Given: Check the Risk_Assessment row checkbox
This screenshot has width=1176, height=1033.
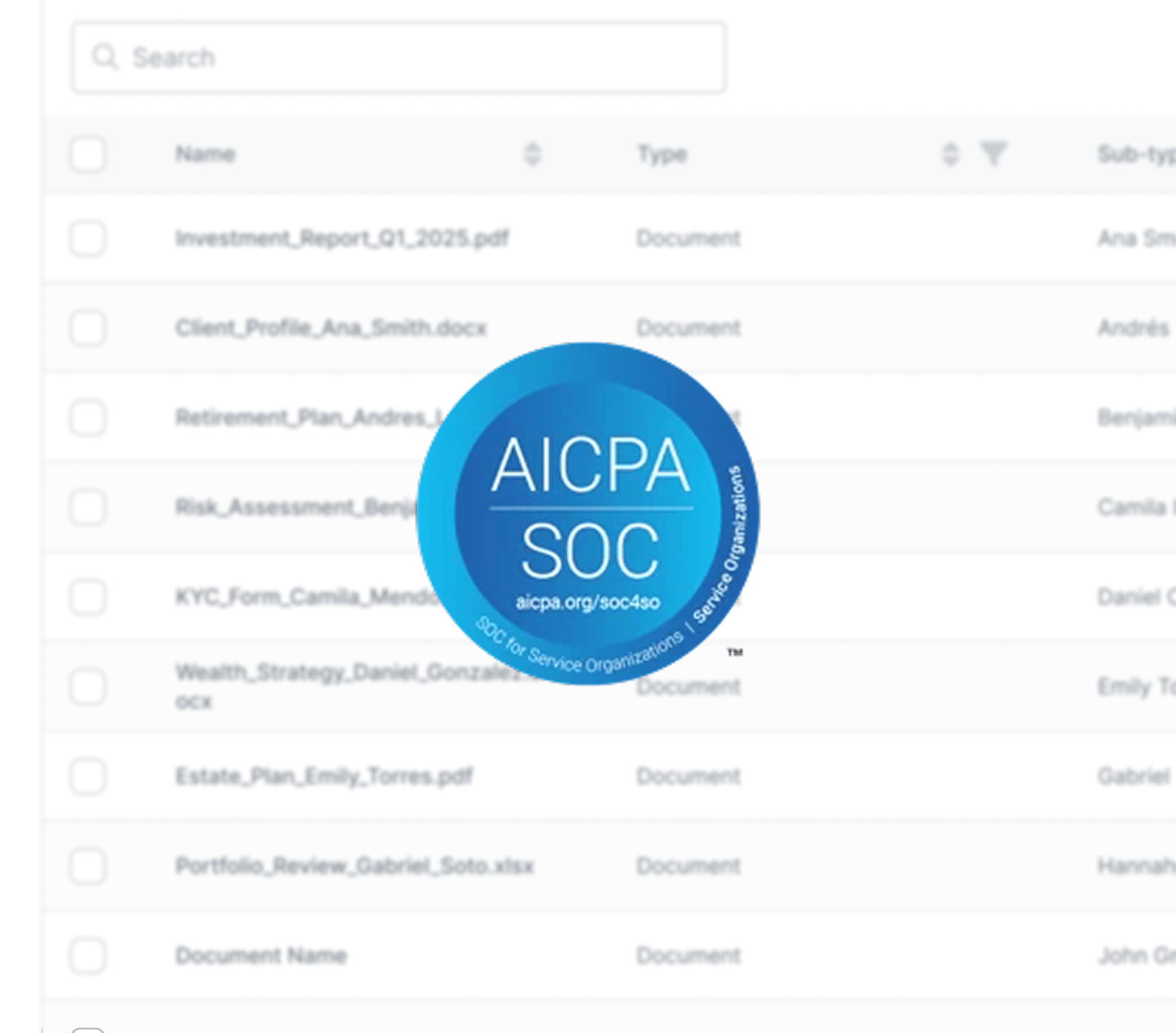Looking at the screenshot, I should (x=88, y=507).
